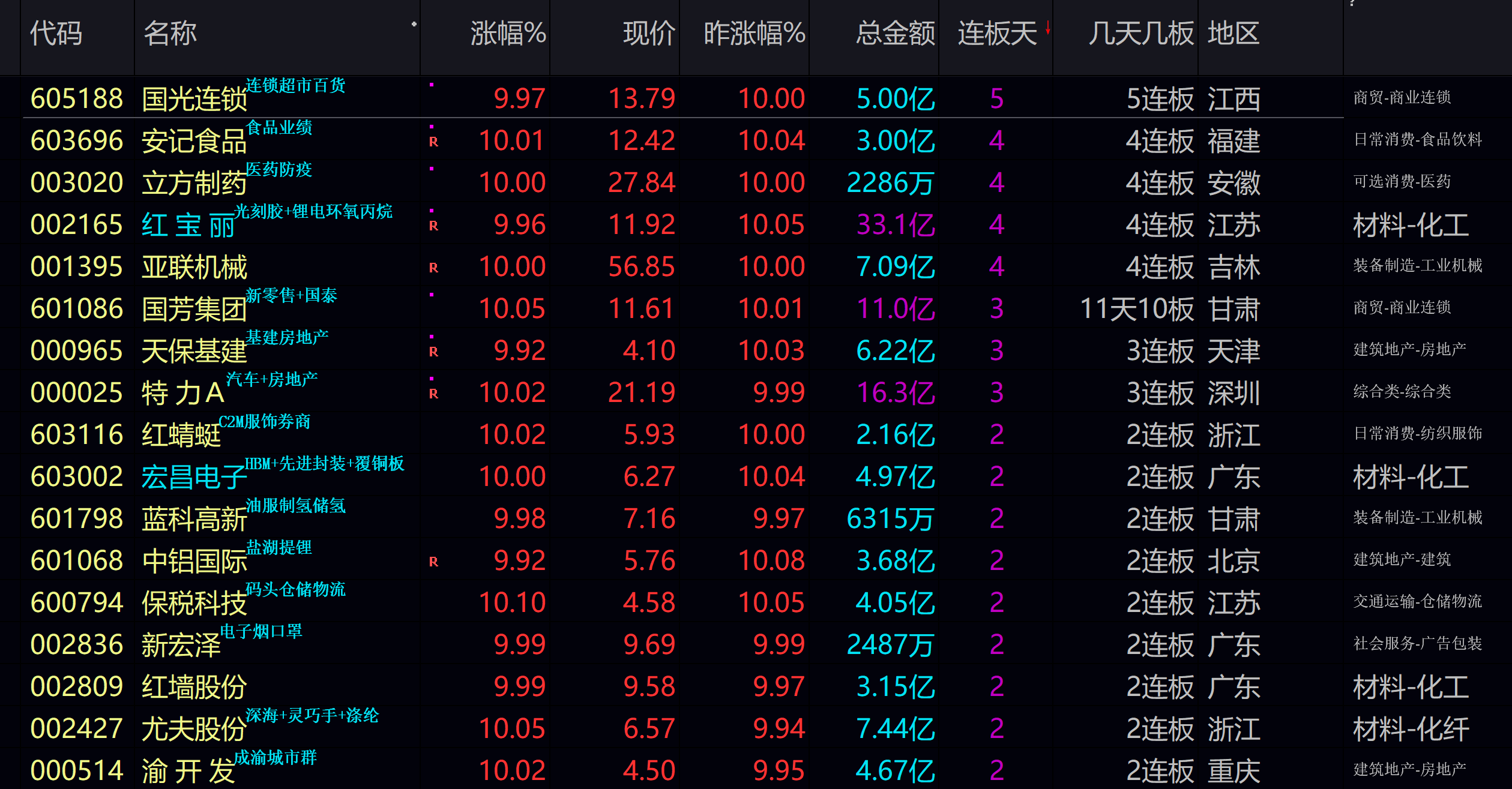
Task: Open stock name 安记食品
Action: pos(194,141)
